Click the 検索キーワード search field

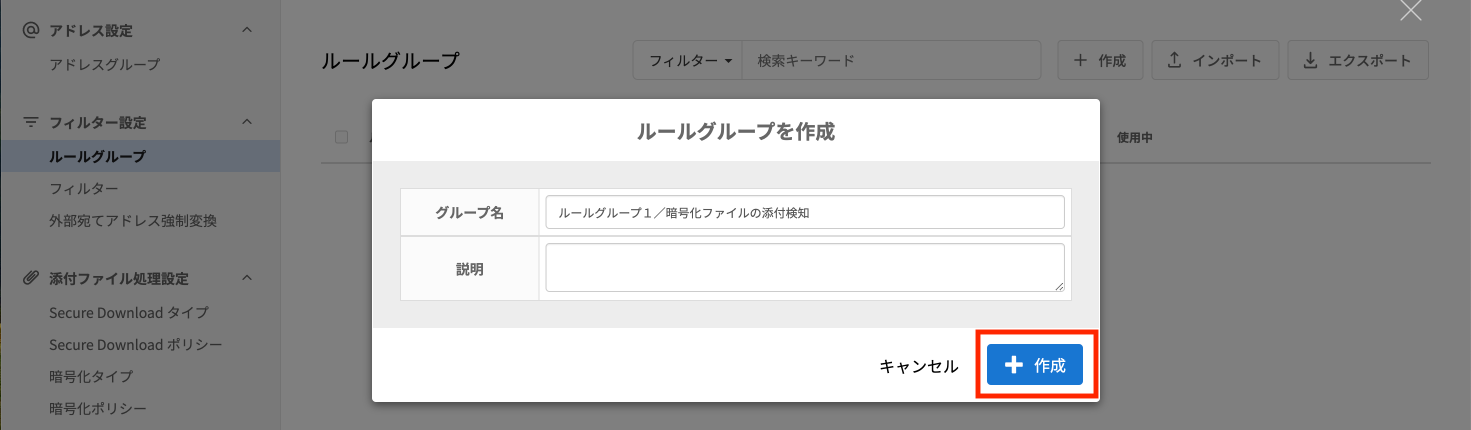[892, 61]
